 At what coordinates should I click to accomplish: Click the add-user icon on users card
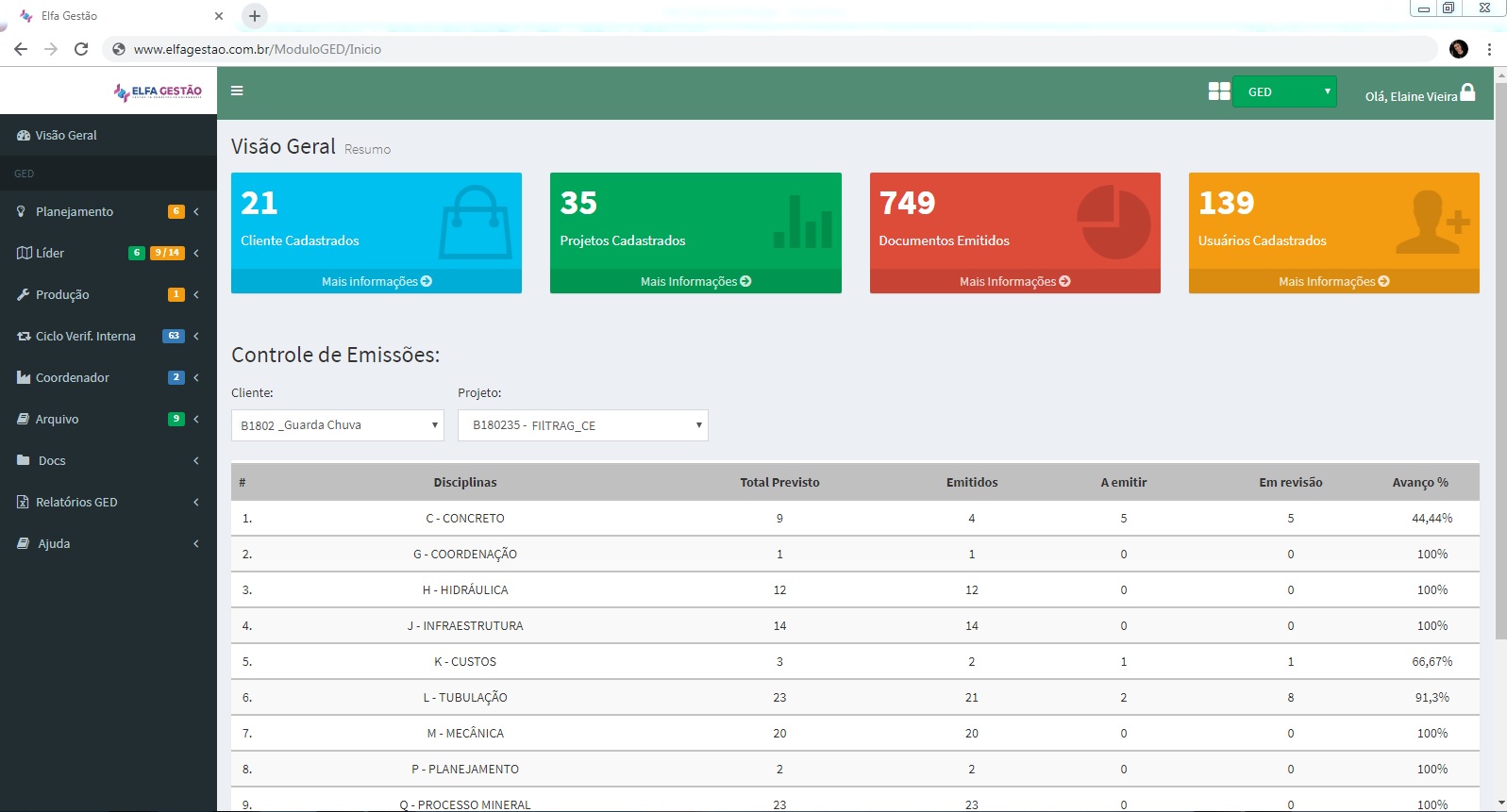[x=1432, y=223]
